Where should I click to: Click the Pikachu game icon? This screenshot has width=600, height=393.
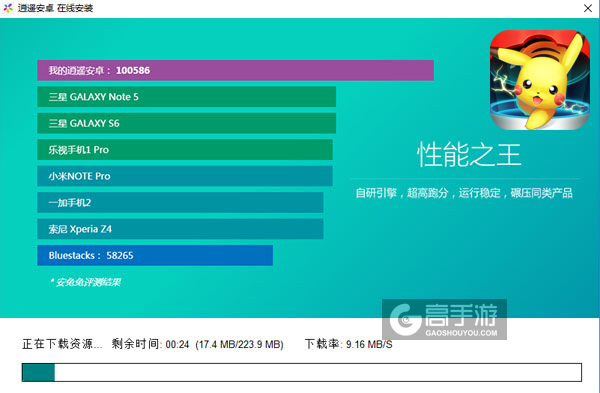(540, 80)
